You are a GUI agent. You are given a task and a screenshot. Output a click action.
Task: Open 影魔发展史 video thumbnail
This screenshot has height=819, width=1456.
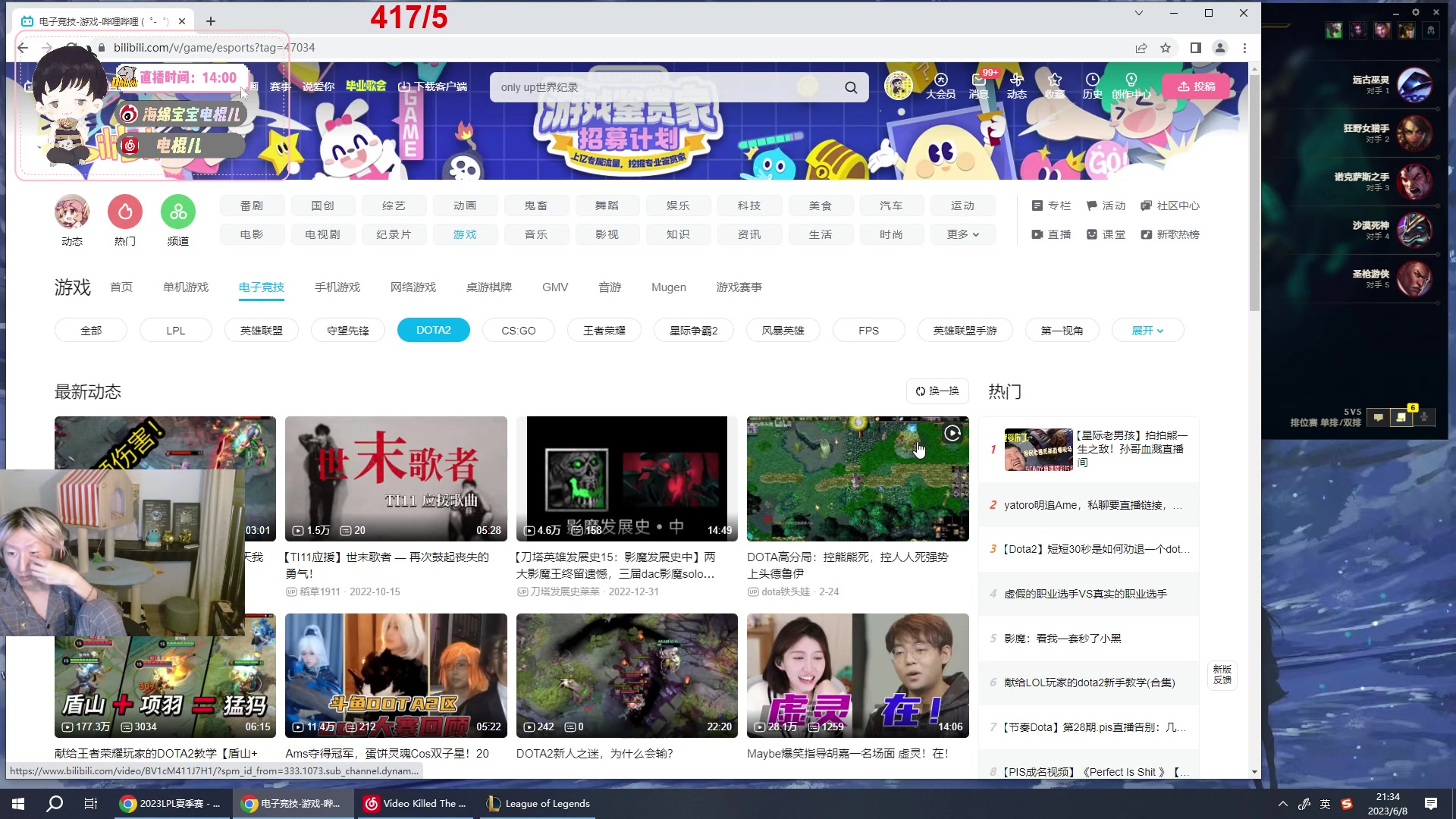point(627,479)
